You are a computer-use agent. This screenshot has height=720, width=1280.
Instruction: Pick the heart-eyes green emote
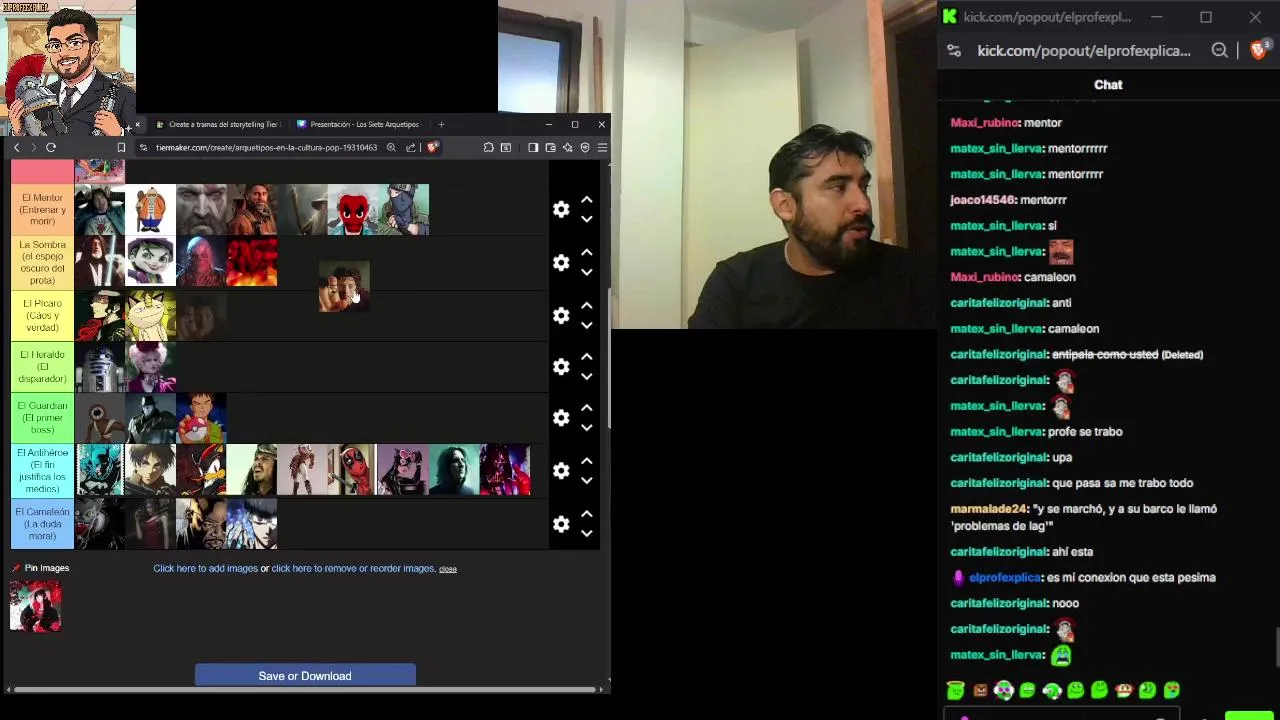(1171, 690)
